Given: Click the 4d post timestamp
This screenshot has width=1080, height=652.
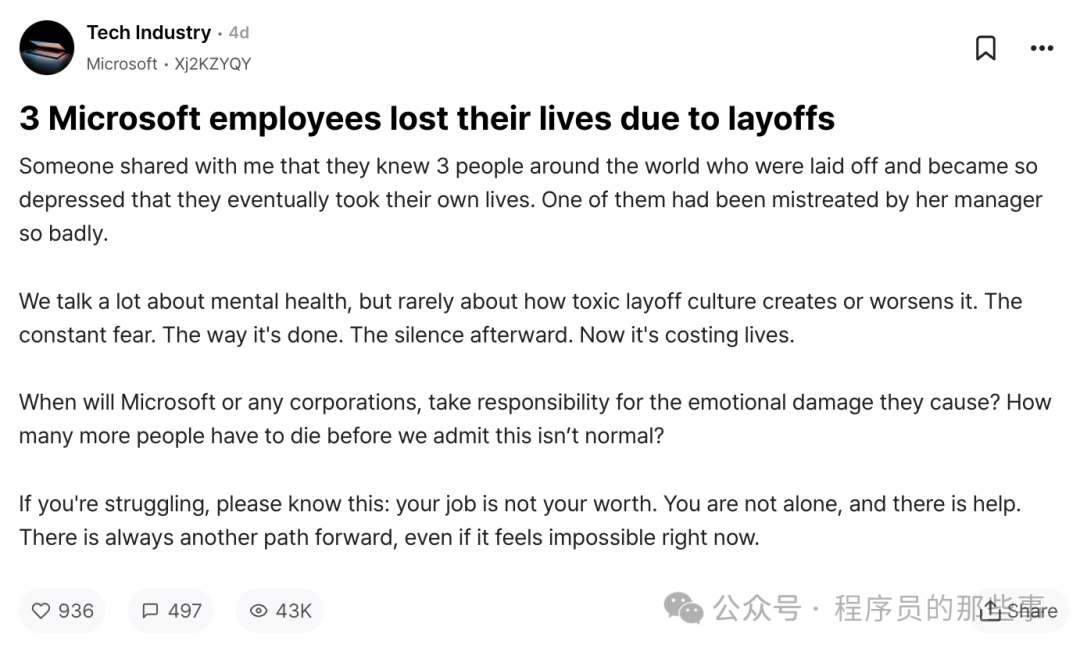Looking at the screenshot, I should coord(239,32).
